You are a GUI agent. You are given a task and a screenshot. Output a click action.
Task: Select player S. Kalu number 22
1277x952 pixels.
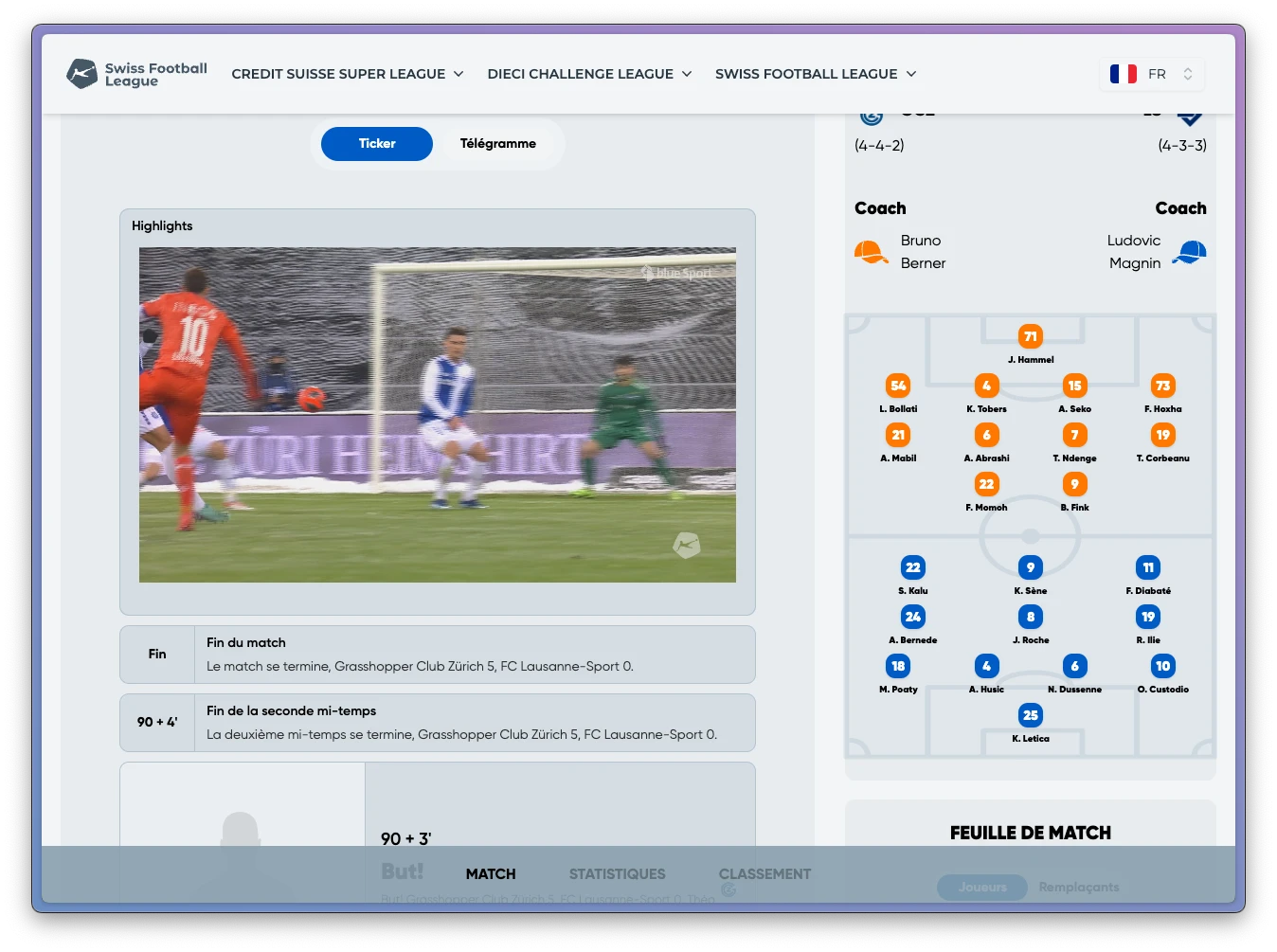tap(912, 575)
